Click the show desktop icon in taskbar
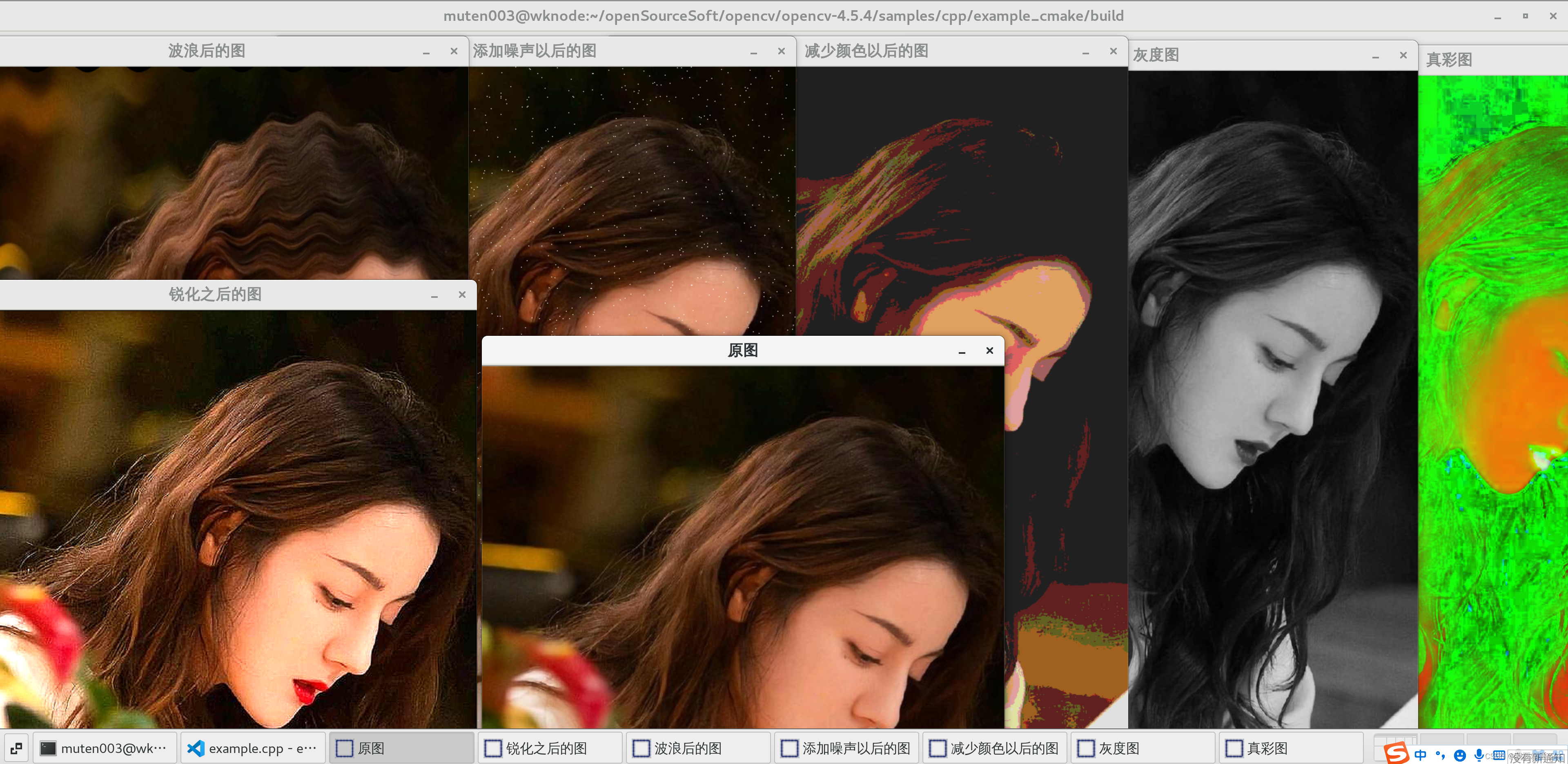Screen dimensions: 1568x764 (16, 748)
